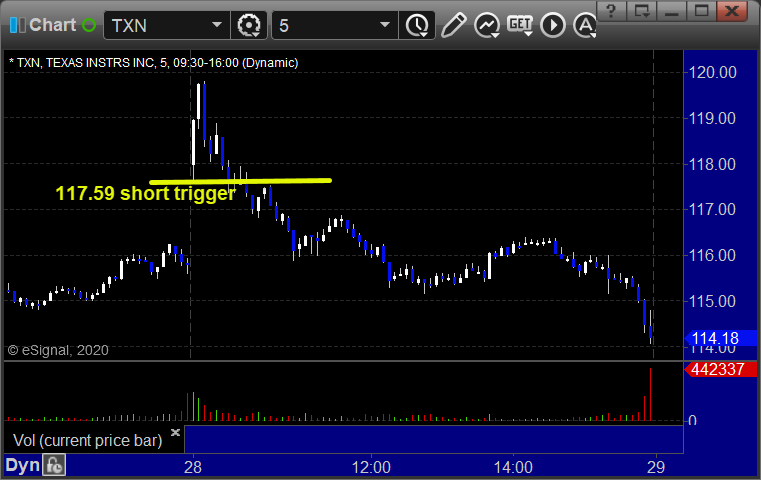Click the 14:00 time axis label
The width and height of the screenshot is (761, 480).
coord(513,467)
